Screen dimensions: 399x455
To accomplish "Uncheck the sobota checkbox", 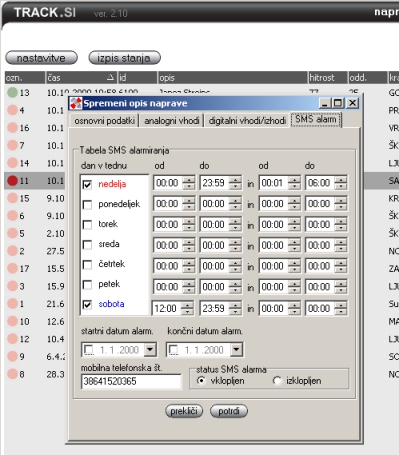I will coord(87,305).
